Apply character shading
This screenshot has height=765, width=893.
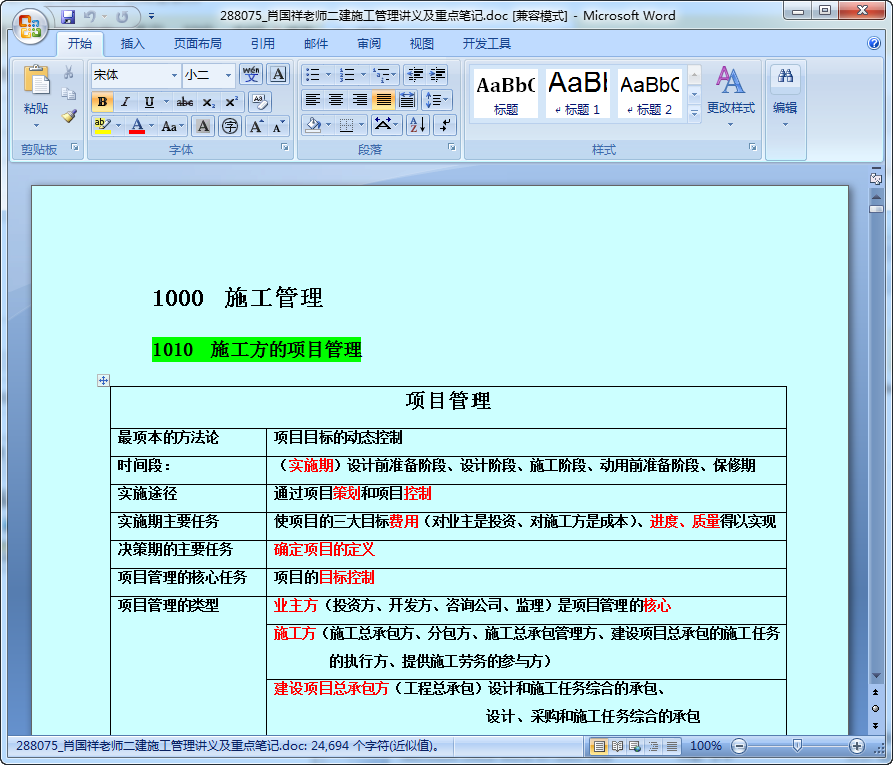point(203,126)
